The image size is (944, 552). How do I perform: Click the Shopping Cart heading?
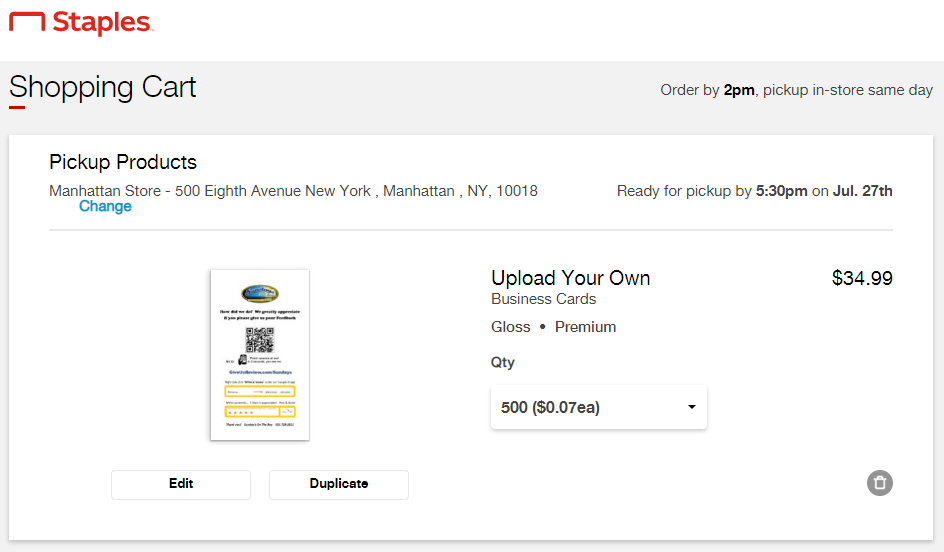click(103, 87)
